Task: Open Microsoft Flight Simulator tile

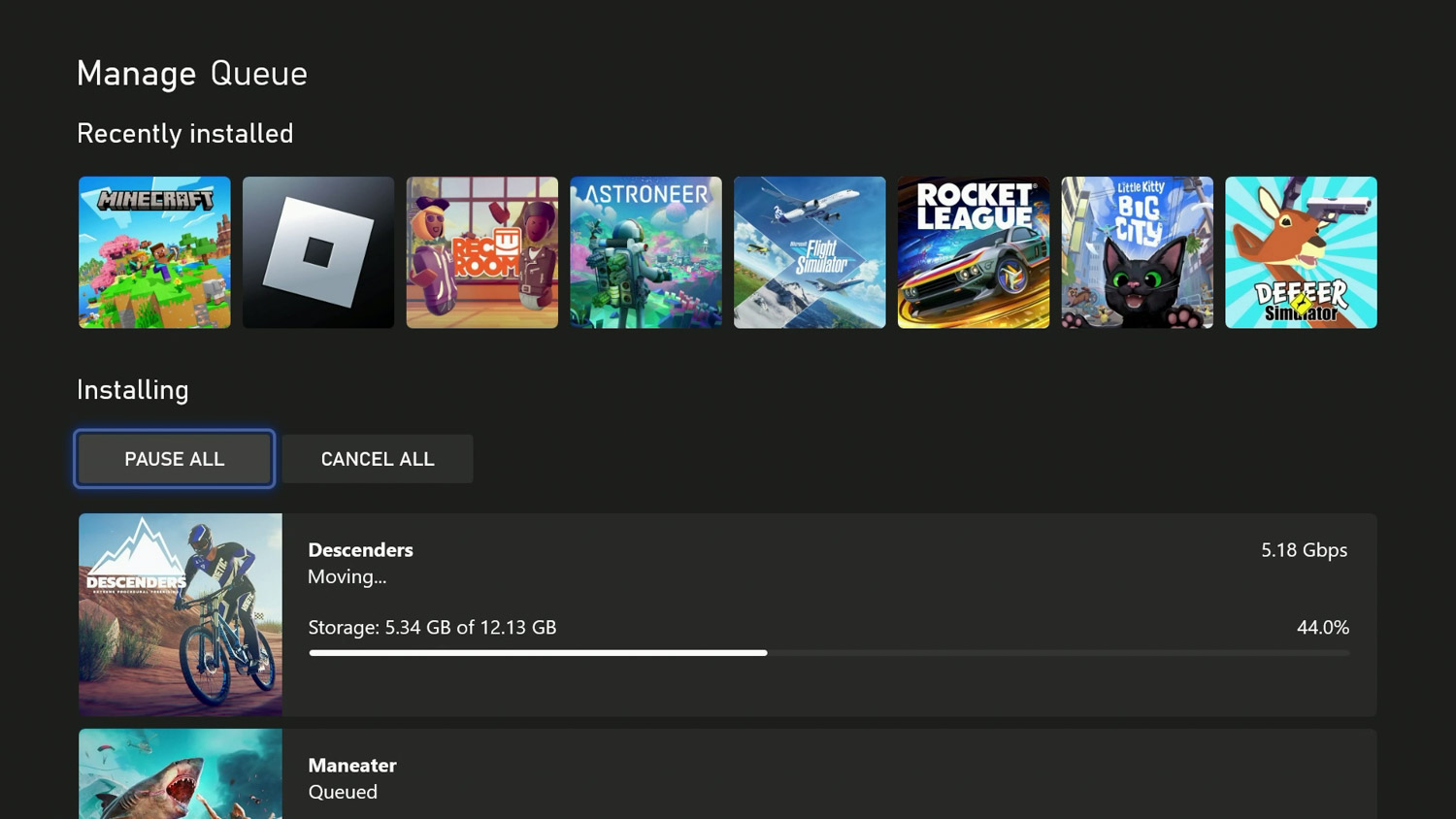Action: 810,252
